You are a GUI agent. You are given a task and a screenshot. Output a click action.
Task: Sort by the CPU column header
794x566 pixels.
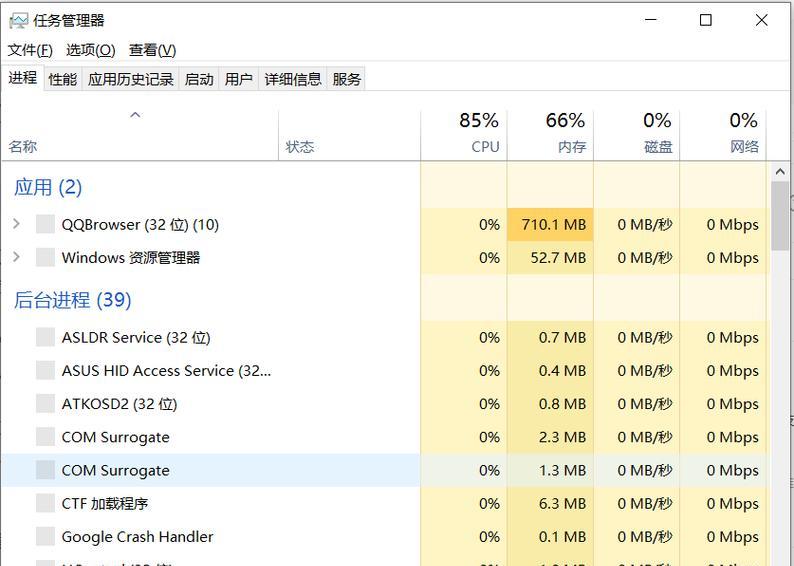click(464, 134)
